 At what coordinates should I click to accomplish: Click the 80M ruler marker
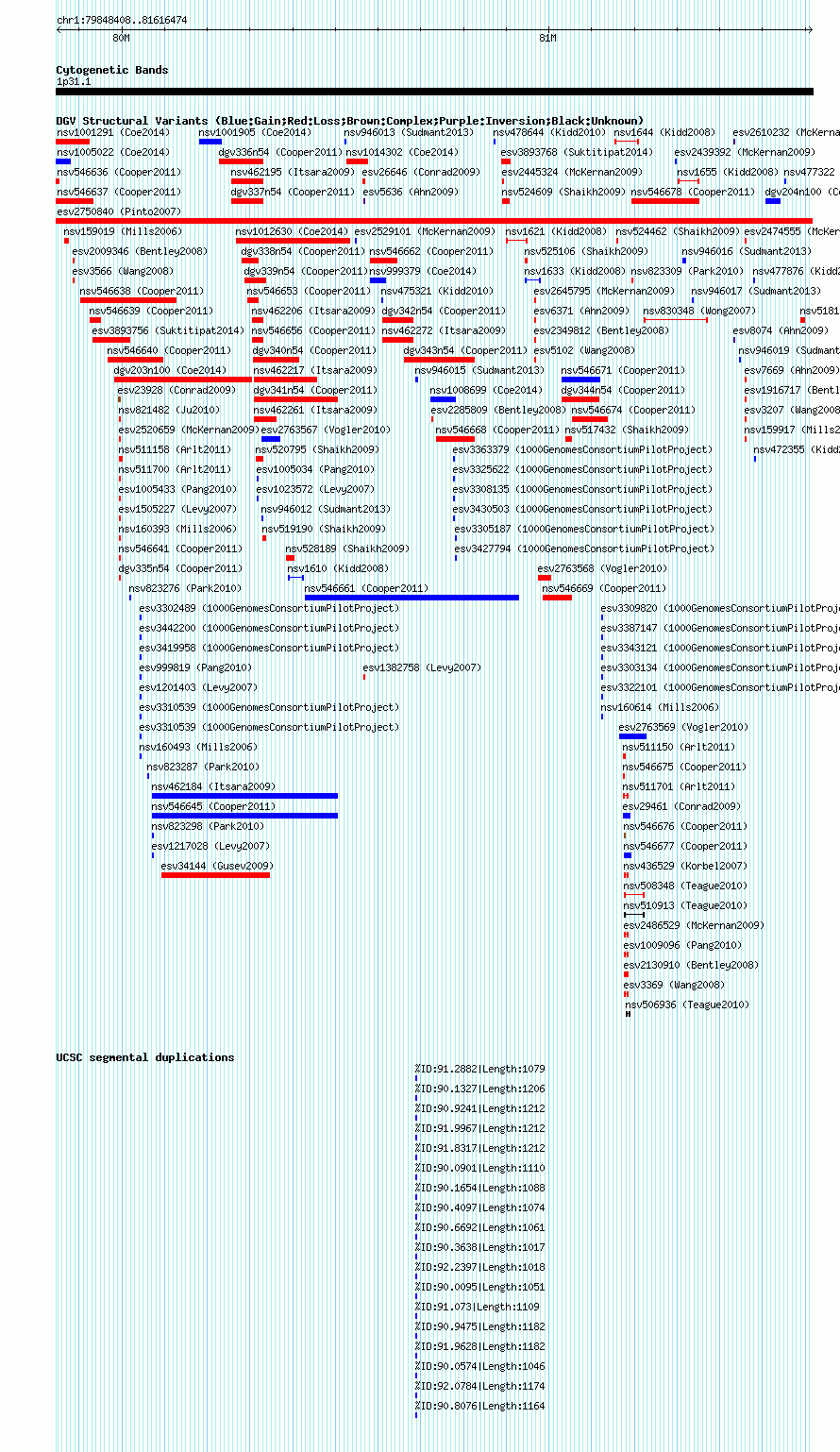point(121,39)
